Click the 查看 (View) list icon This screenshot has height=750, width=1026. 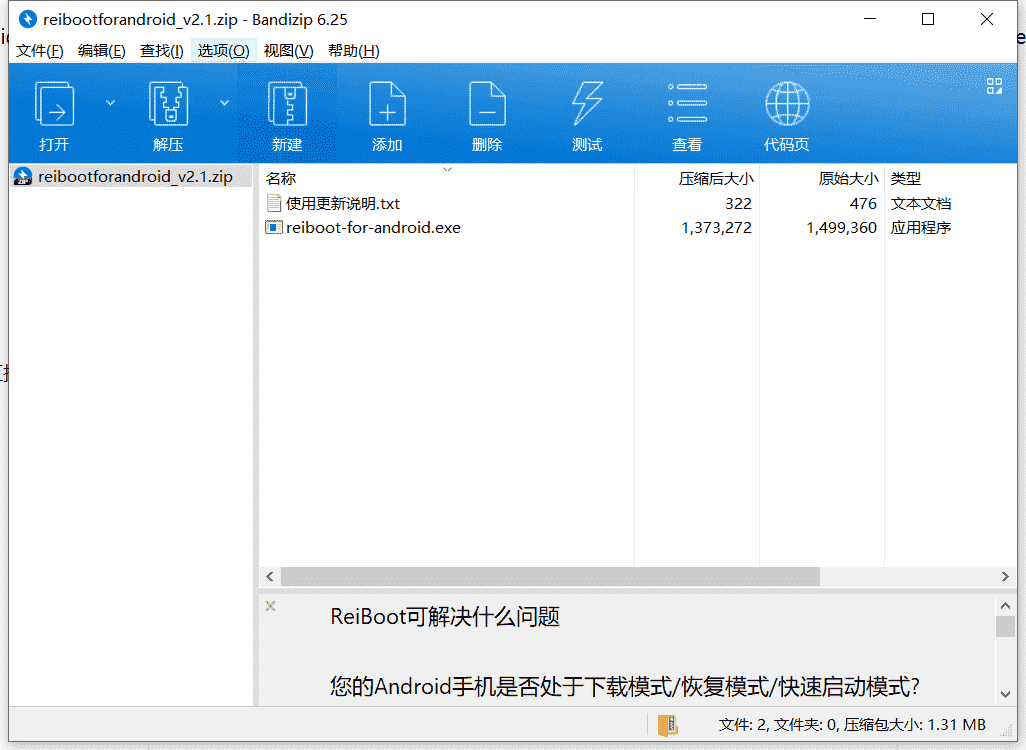[x=687, y=103]
